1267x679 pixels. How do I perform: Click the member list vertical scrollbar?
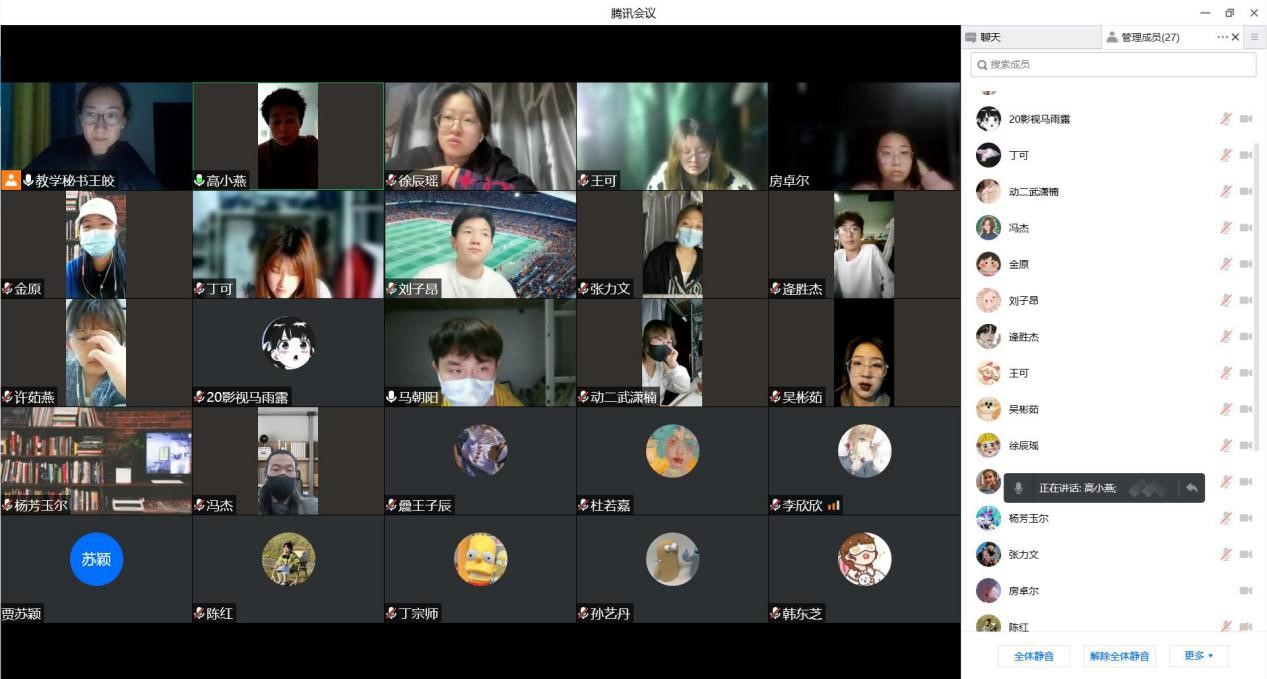point(1257,300)
